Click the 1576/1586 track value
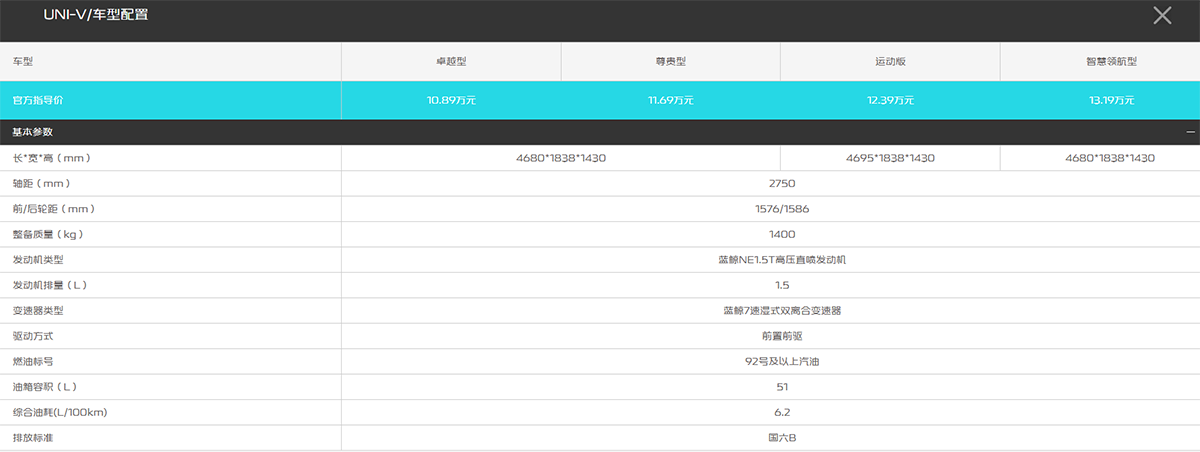The height and width of the screenshot is (452, 1200). tap(782, 209)
